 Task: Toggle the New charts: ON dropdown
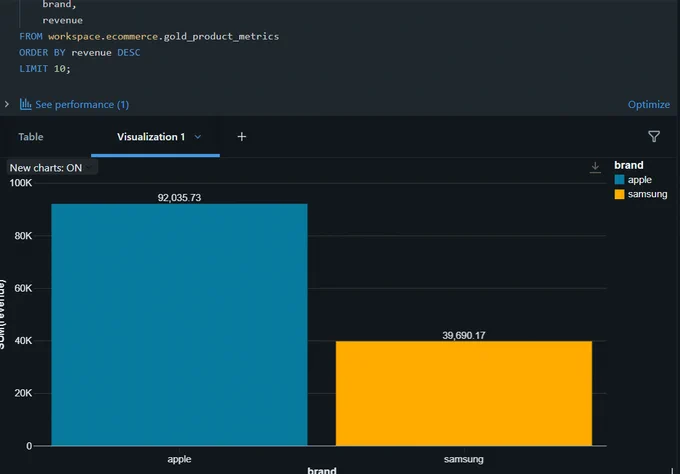[52, 168]
